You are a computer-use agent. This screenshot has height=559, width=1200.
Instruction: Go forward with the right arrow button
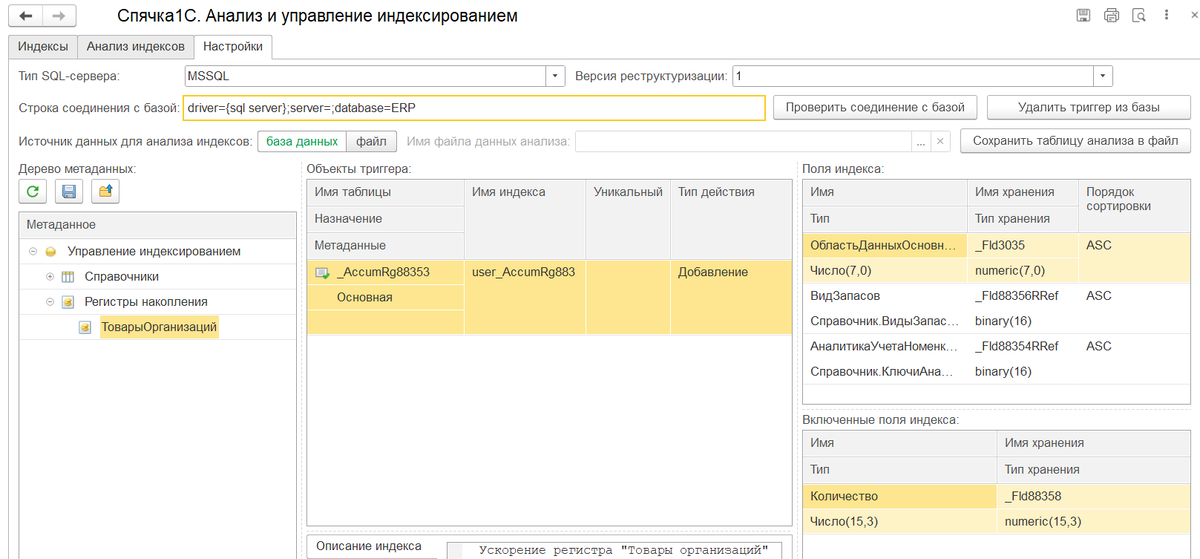pyautogui.click(x=59, y=16)
